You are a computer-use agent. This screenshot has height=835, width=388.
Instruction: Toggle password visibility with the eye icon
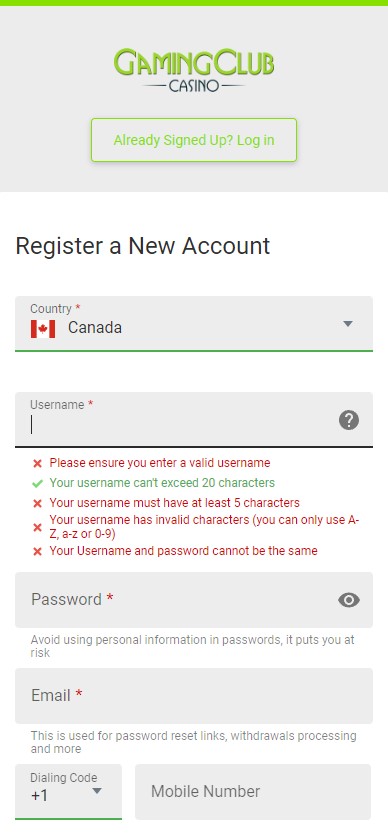pos(349,600)
